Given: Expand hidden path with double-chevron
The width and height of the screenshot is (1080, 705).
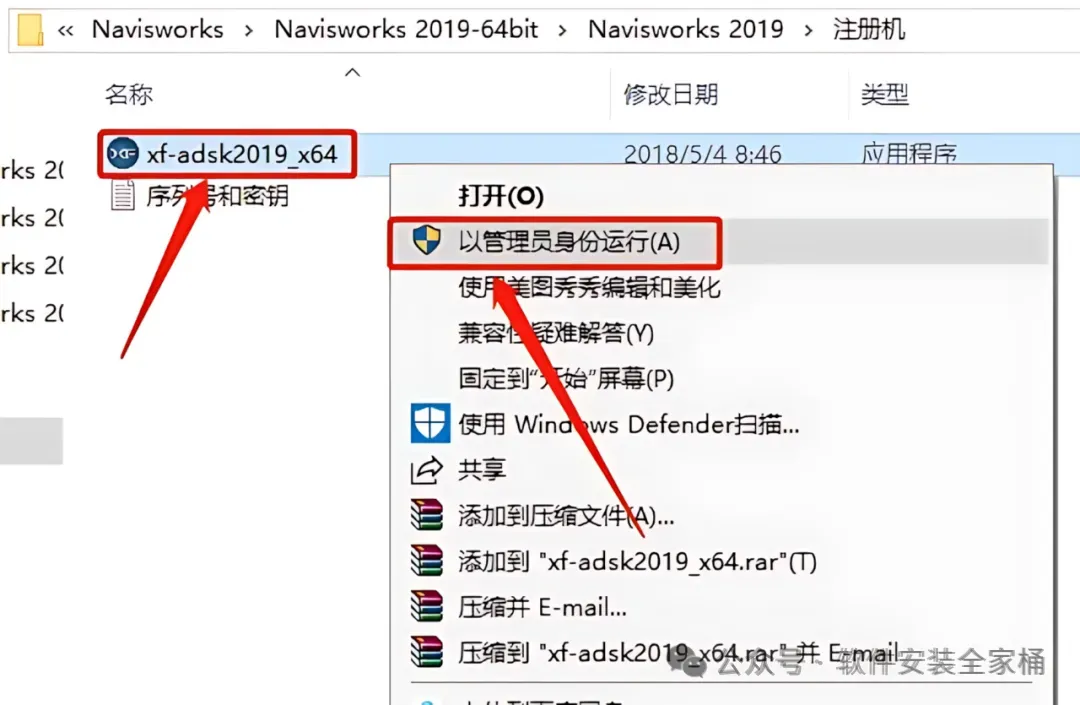Looking at the screenshot, I should (65, 30).
